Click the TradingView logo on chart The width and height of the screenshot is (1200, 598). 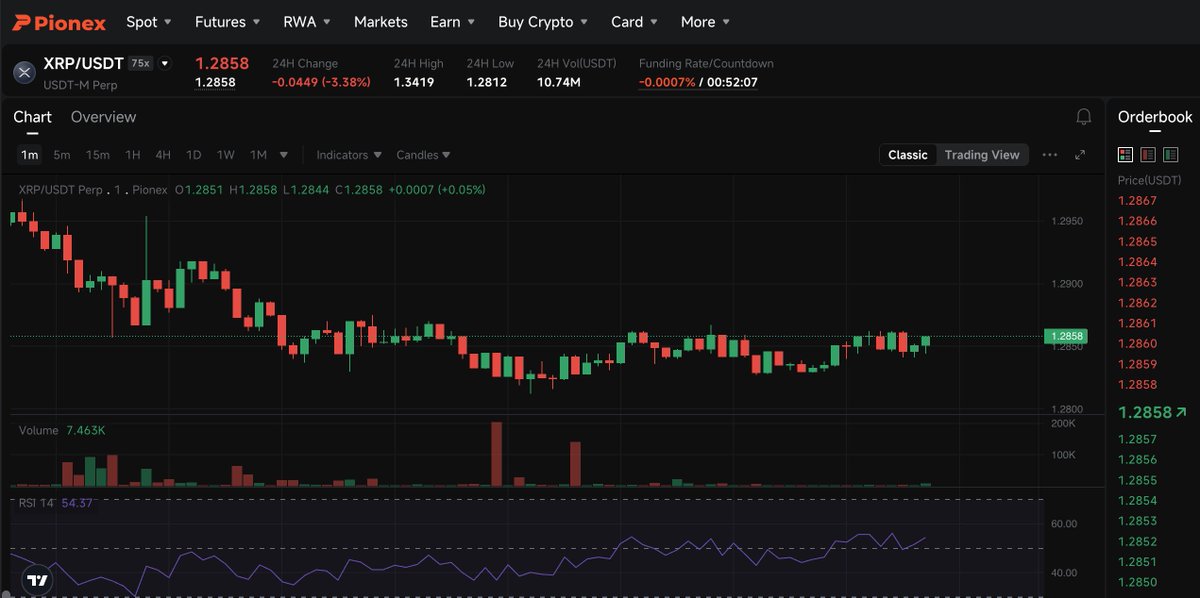(x=37, y=580)
